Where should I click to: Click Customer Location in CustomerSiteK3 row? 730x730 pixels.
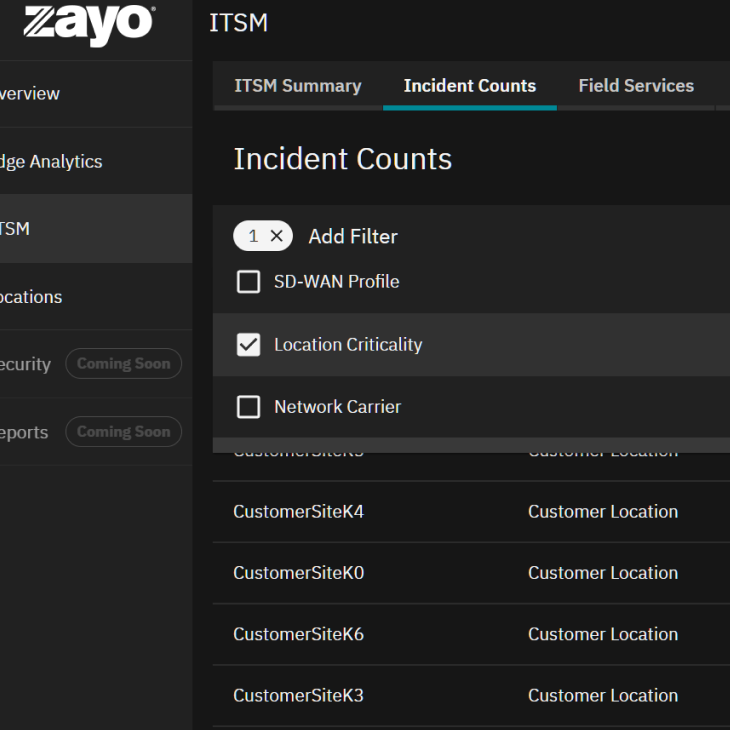[603, 696]
